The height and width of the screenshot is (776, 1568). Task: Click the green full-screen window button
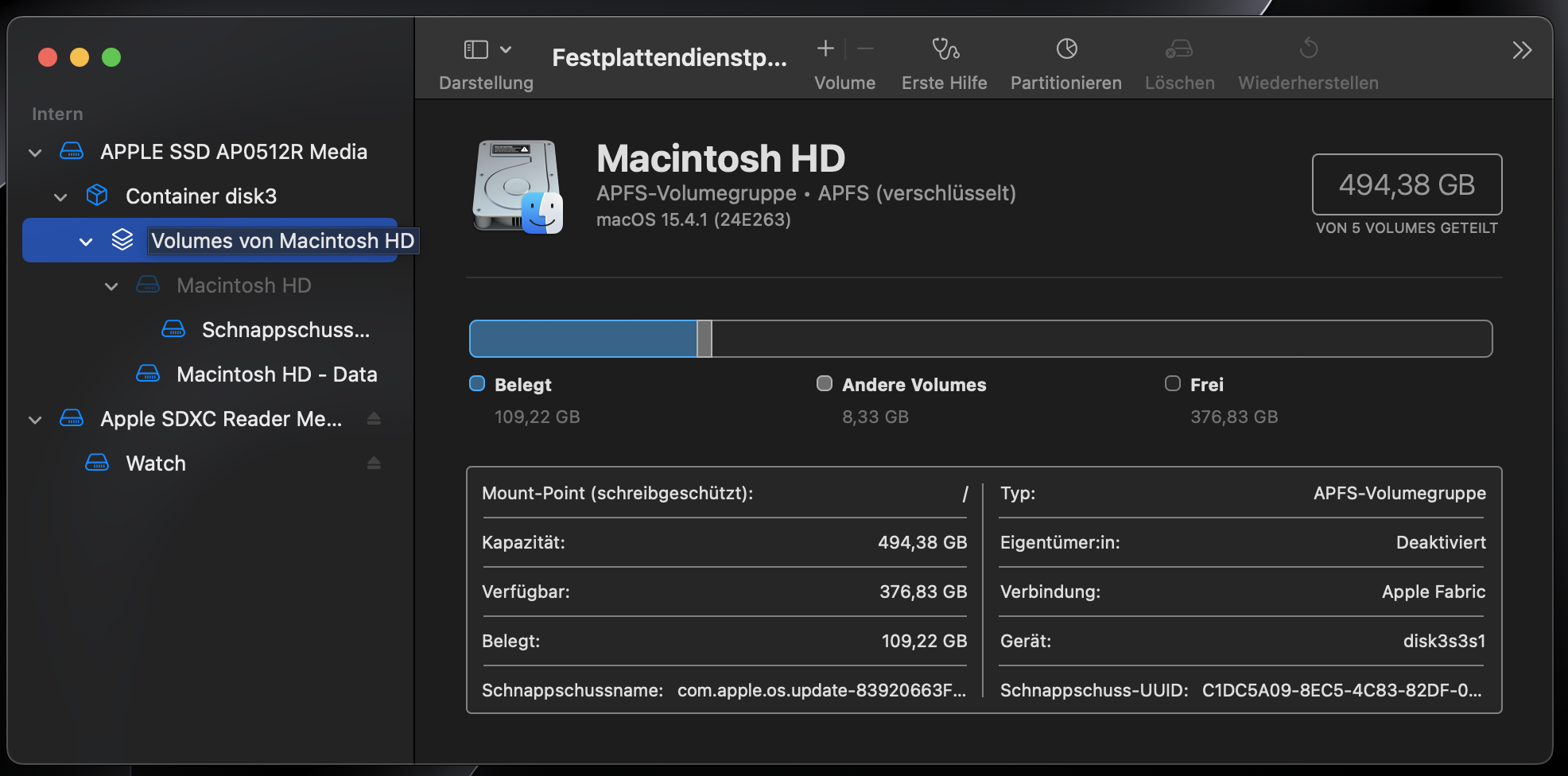point(111,57)
